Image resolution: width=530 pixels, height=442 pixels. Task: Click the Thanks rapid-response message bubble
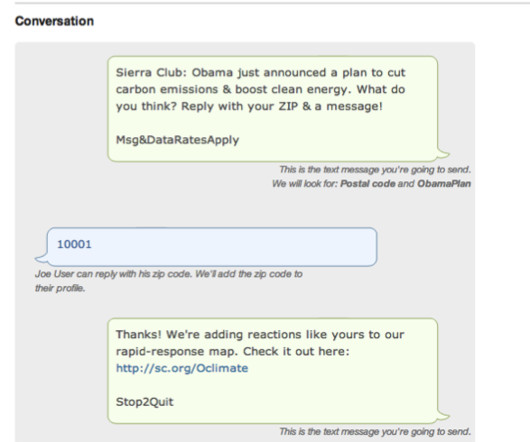point(272,370)
